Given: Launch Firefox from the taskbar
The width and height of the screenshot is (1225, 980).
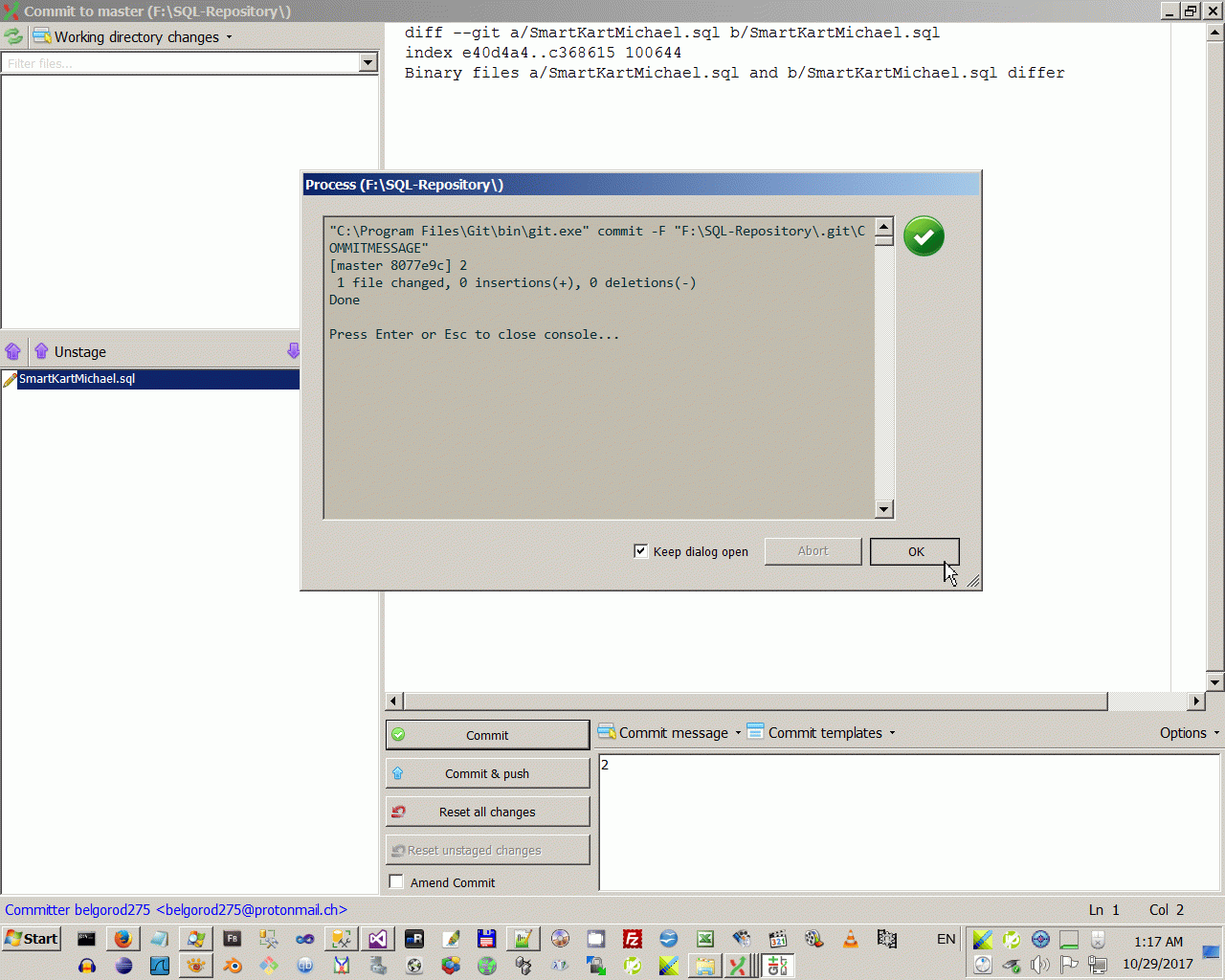Looking at the screenshot, I should point(122,939).
